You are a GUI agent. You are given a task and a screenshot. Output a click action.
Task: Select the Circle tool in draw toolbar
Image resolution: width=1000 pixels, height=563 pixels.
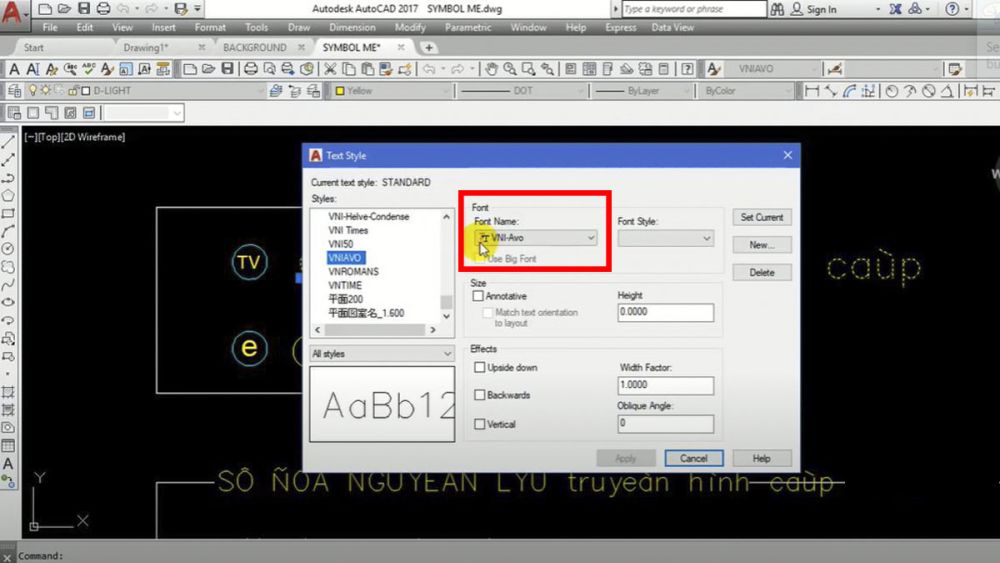pyautogui.click(x=8, y=249)
